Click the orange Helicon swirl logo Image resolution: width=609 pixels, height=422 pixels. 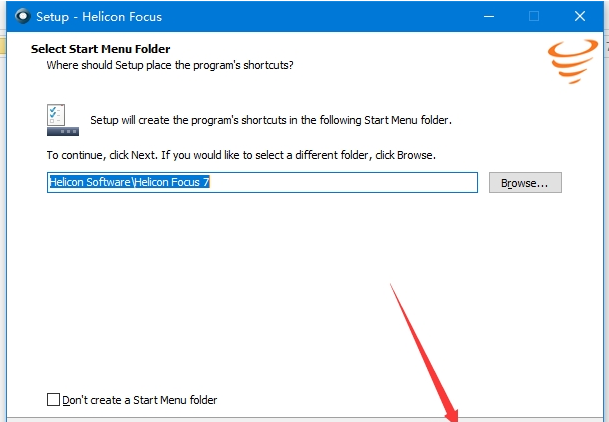pos(573,61)
